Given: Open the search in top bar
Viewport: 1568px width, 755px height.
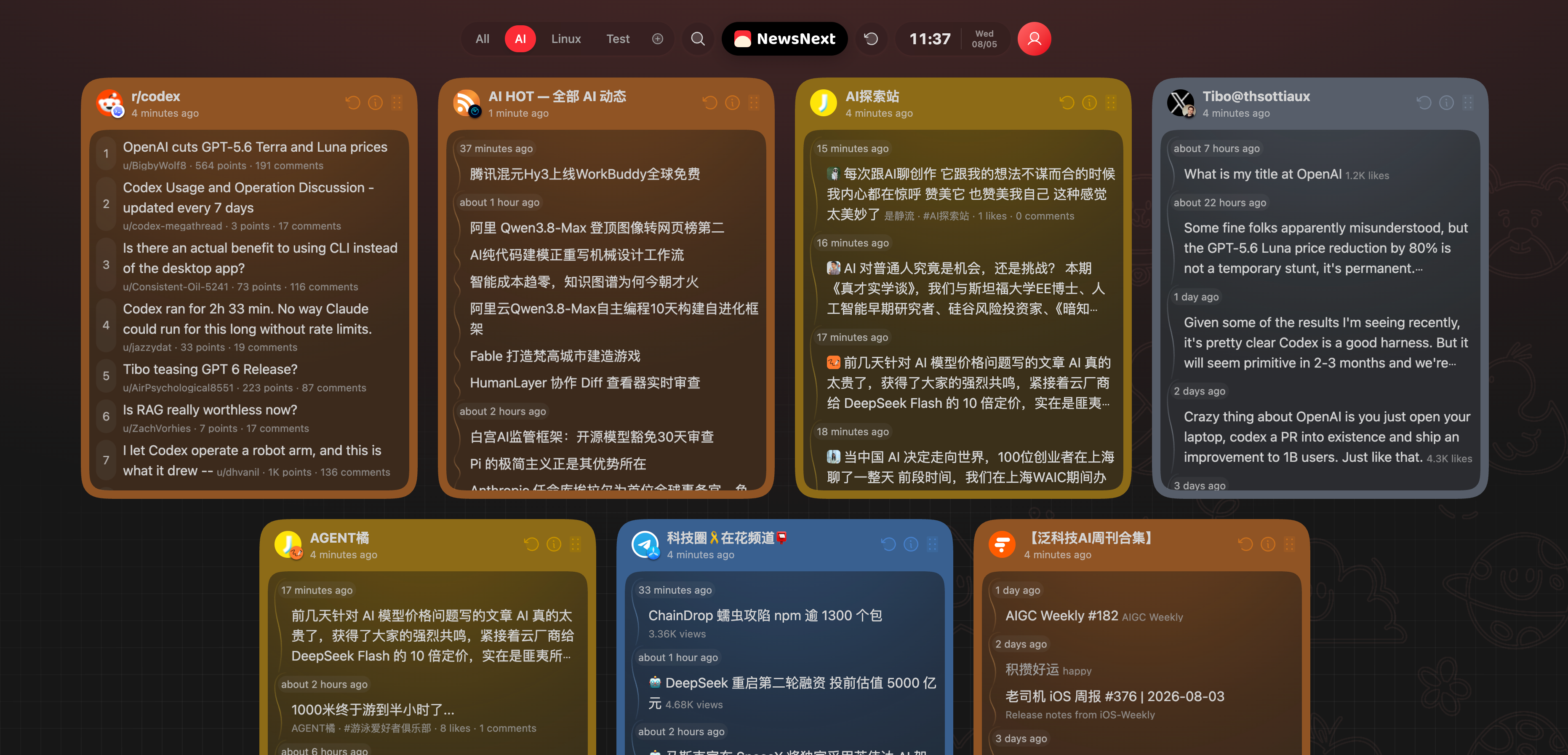Looking at the screenshot, I should coord(698,39).
